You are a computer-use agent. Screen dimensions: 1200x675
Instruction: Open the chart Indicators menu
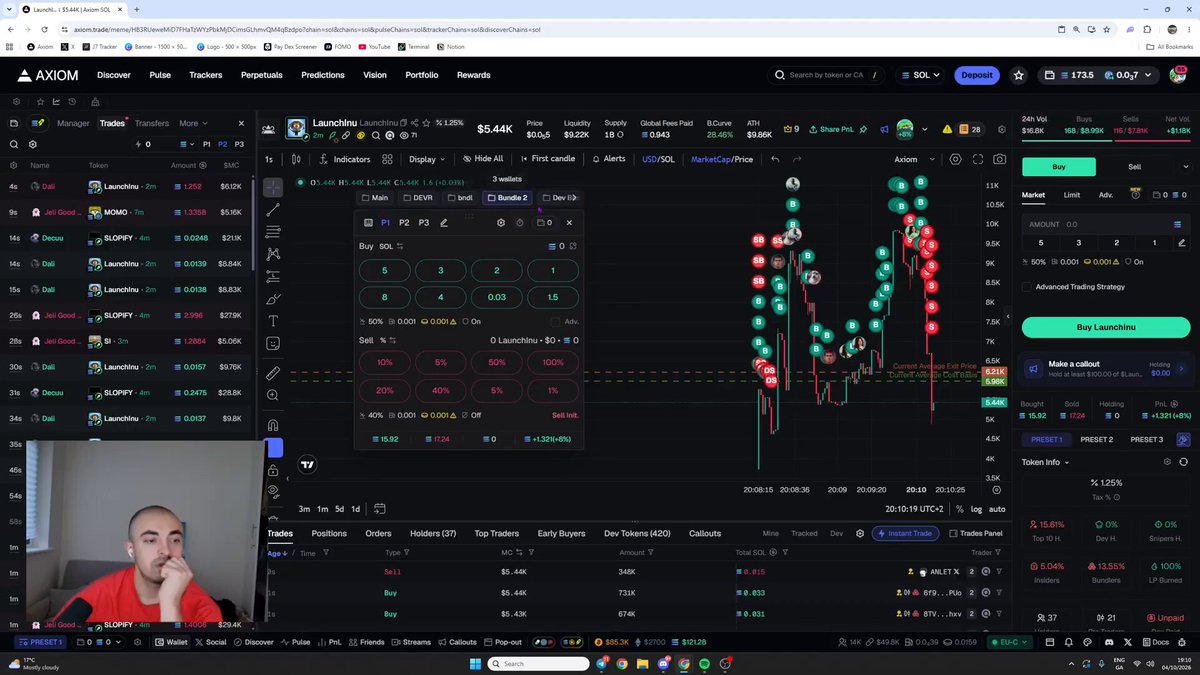tap(344, 159)
